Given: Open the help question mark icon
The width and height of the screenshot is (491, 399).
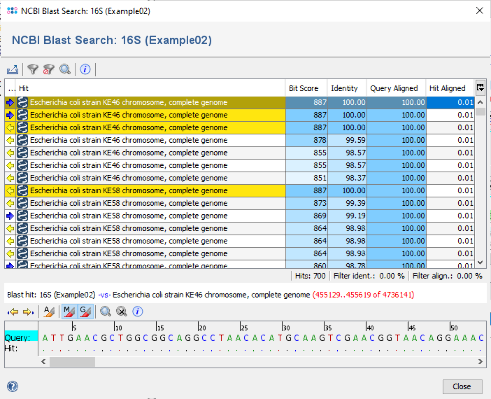Looking at the screenshot, I should [13, 386].
